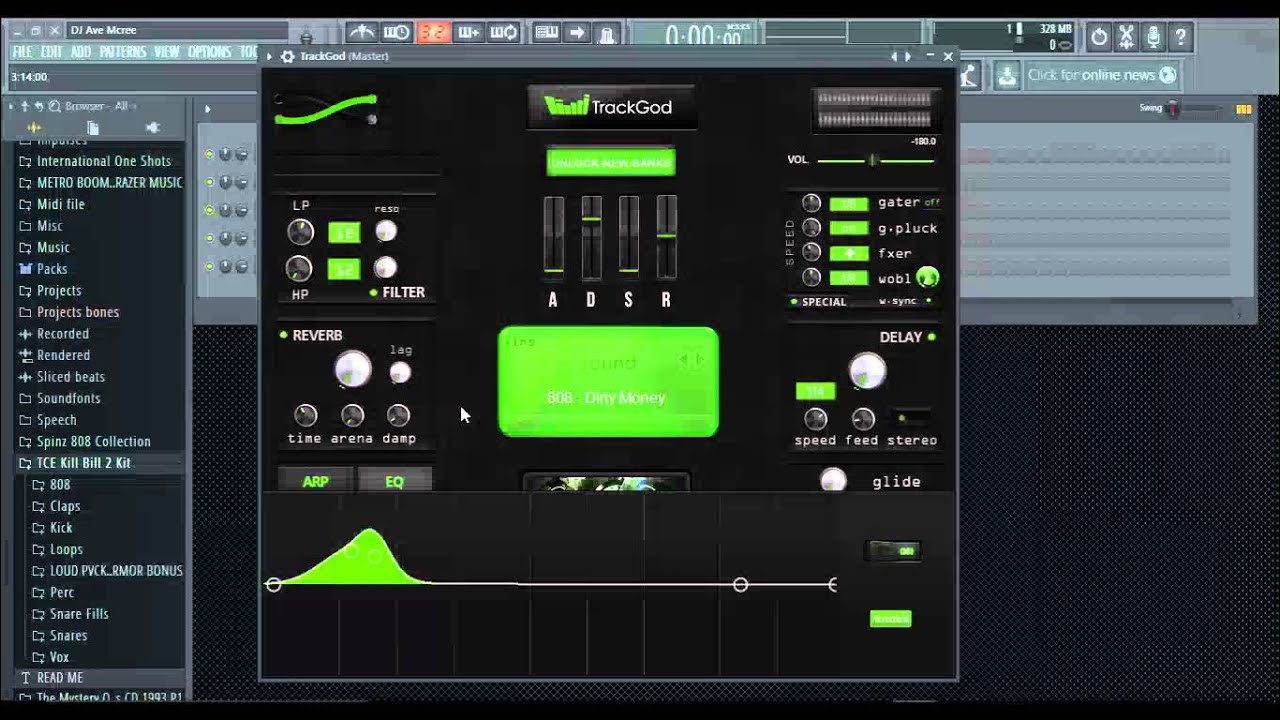Toggle the DELAY section LED
Viewport: 1280px width, 720px height.
931,337
